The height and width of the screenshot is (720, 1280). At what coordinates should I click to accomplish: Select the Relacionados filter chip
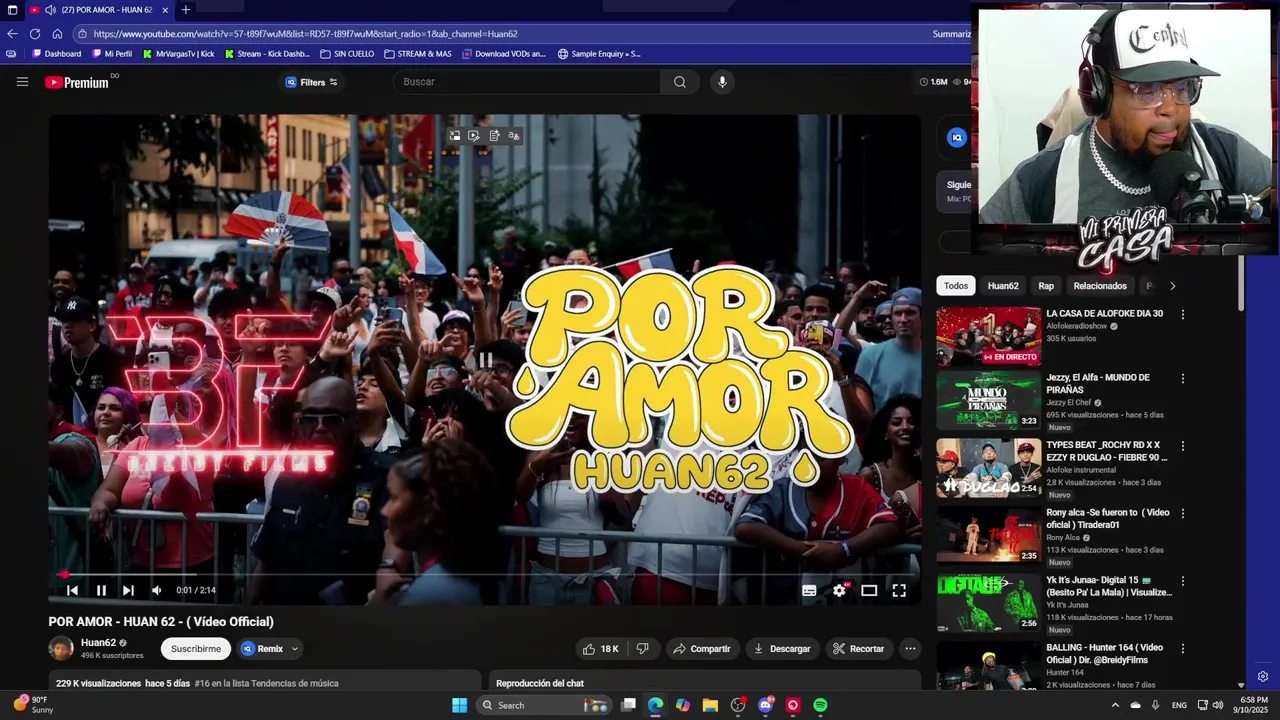click(x=1100, y=286)
